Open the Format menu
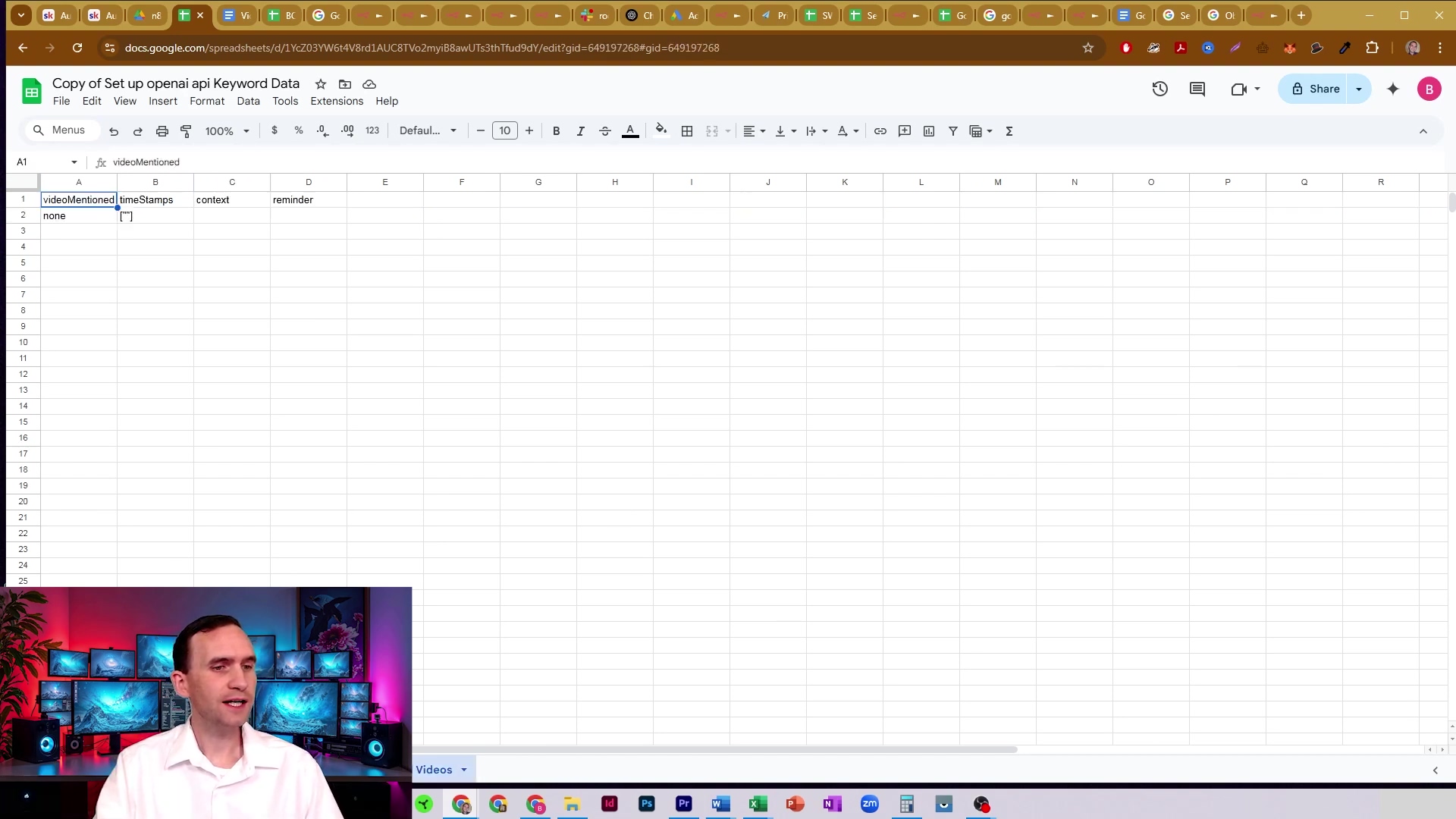The height and width of the screenshot is (819, 1456). point(206,101)
